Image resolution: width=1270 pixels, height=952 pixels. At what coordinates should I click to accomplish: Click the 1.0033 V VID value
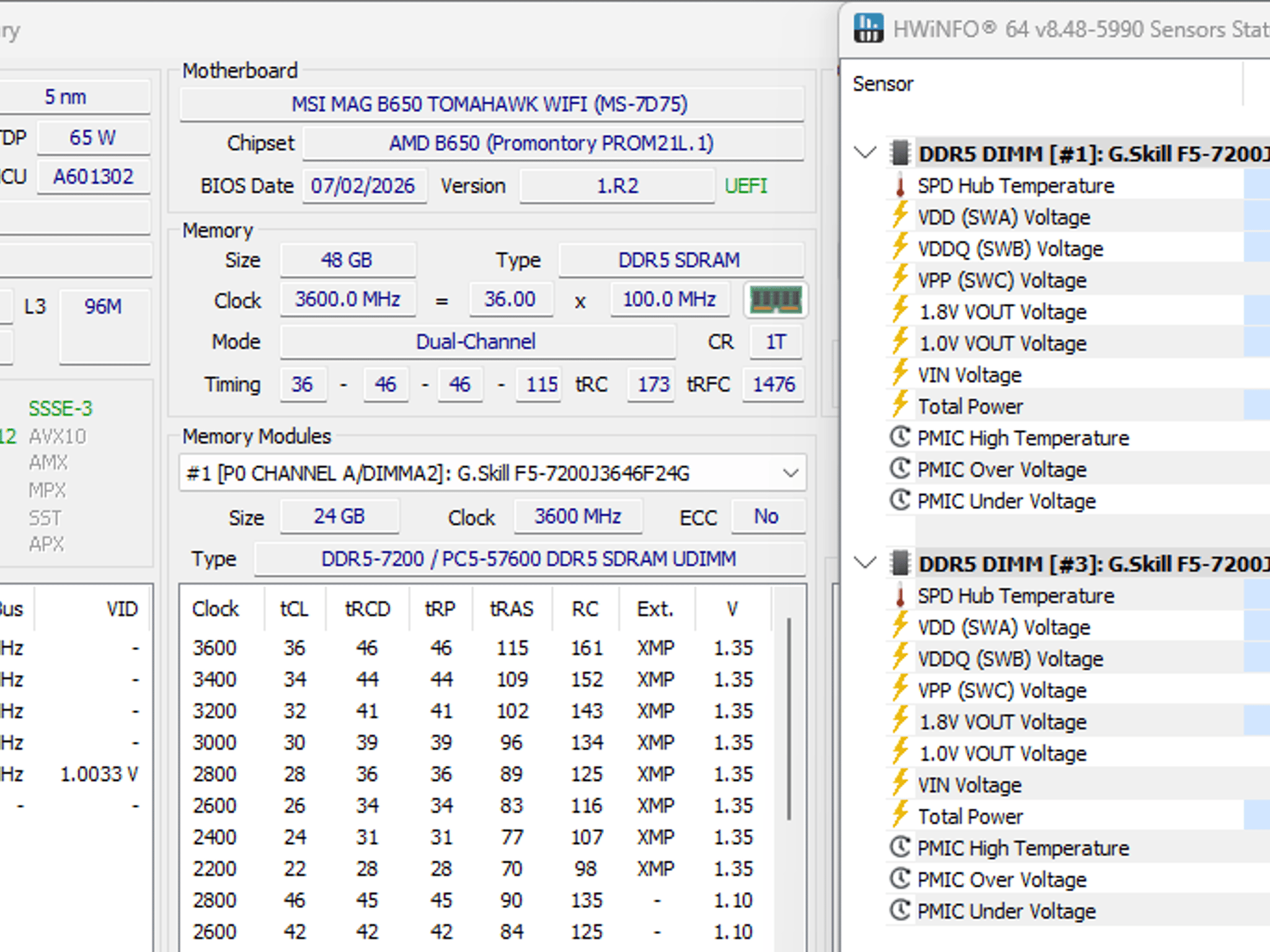(x=99, y=774)
